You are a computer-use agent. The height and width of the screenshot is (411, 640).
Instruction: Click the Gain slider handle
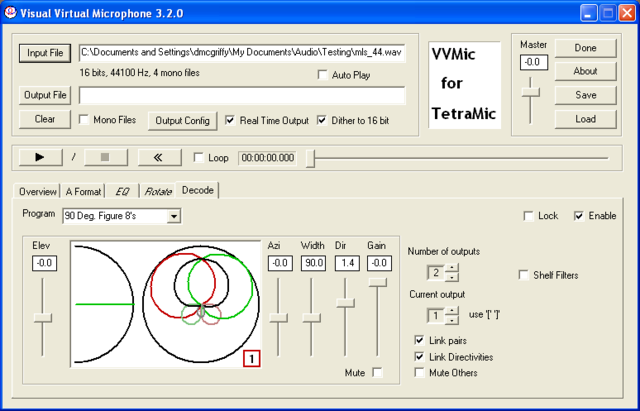378,282
